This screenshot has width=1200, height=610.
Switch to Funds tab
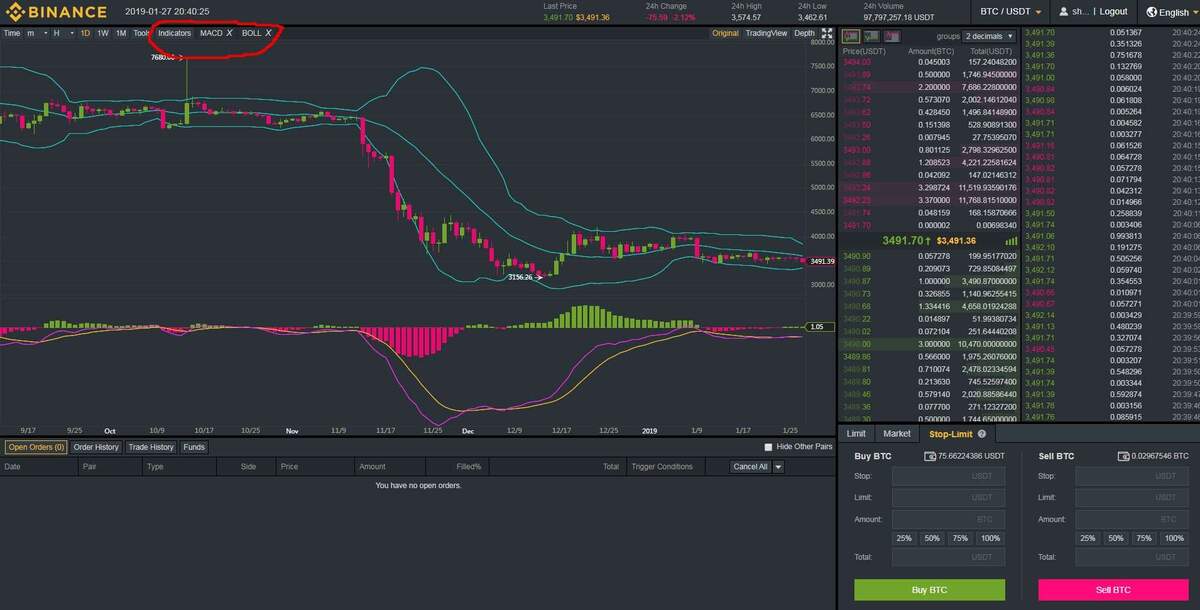(194, 447)
